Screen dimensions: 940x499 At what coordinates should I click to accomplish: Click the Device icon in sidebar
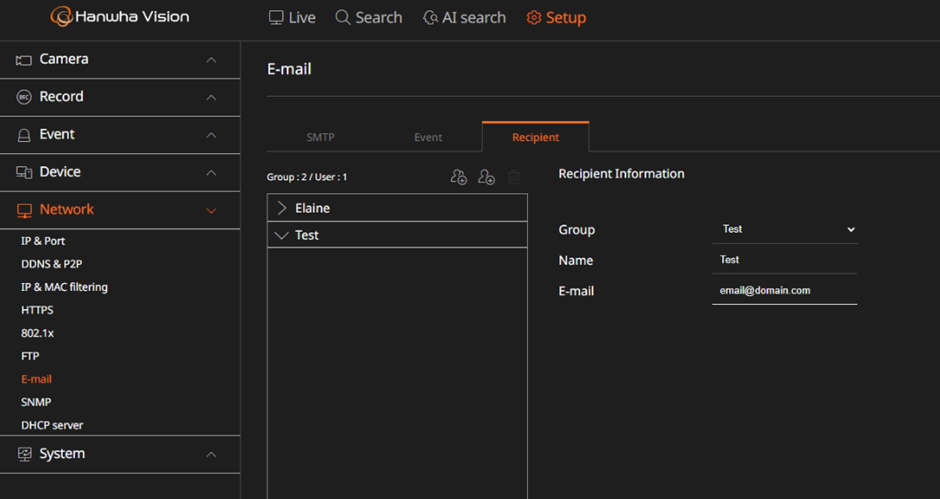coord(24,172)
